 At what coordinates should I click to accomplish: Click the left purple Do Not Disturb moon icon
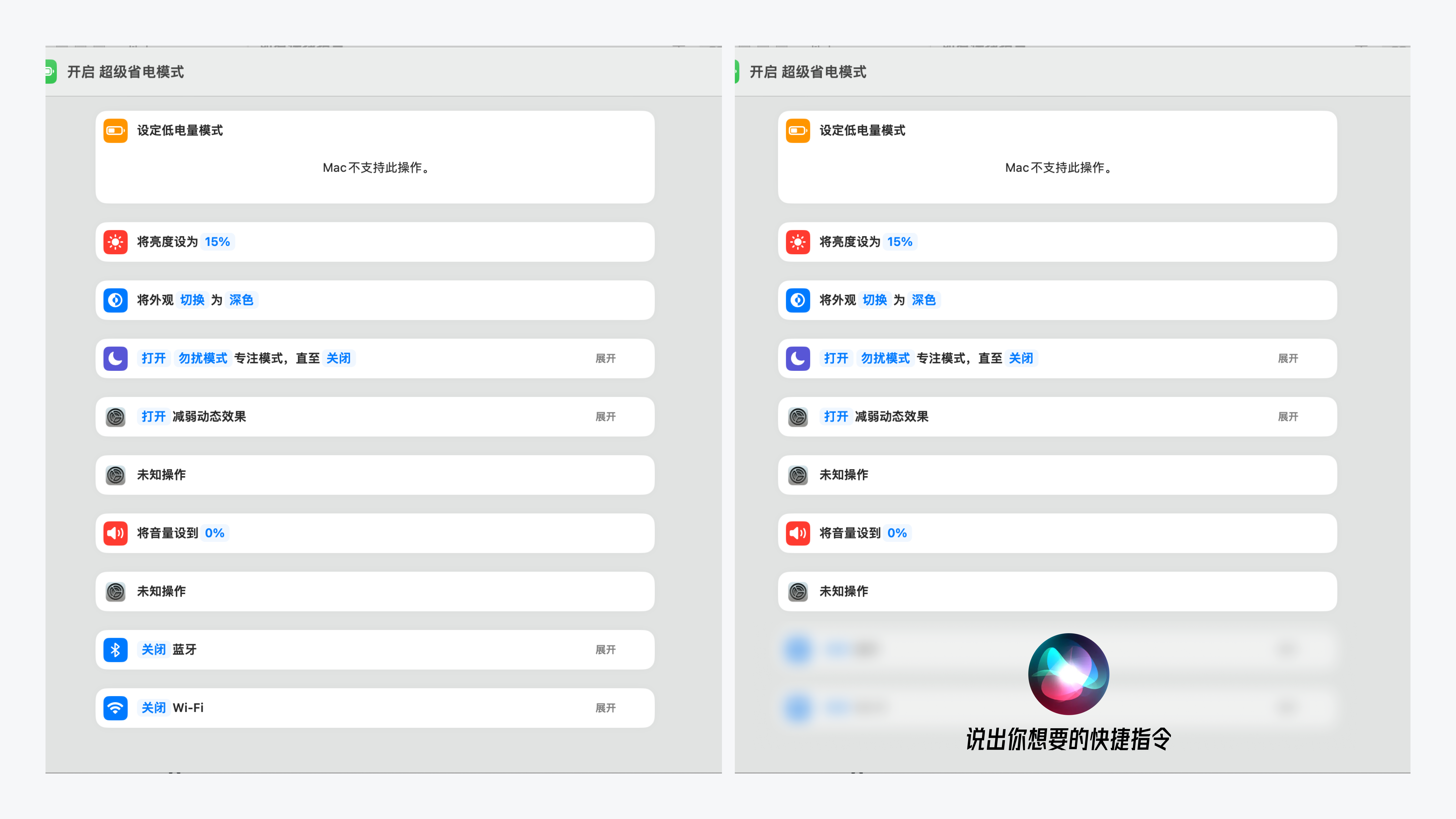[x=115, y=358]
